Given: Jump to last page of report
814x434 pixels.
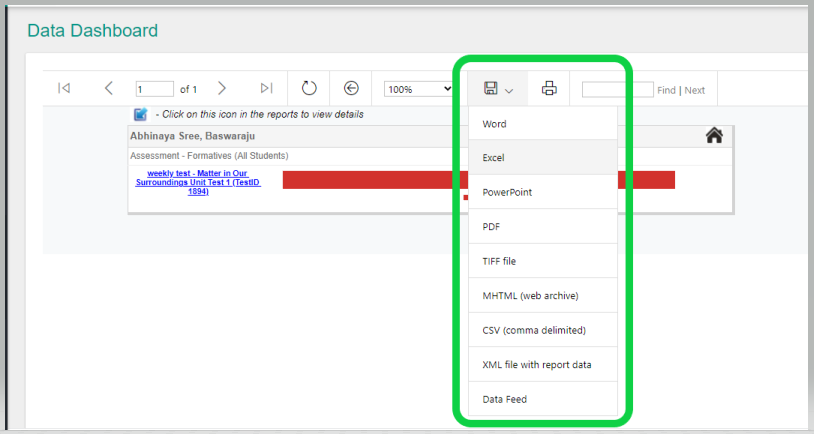Looking at the screenshot, I should [266, 89].
